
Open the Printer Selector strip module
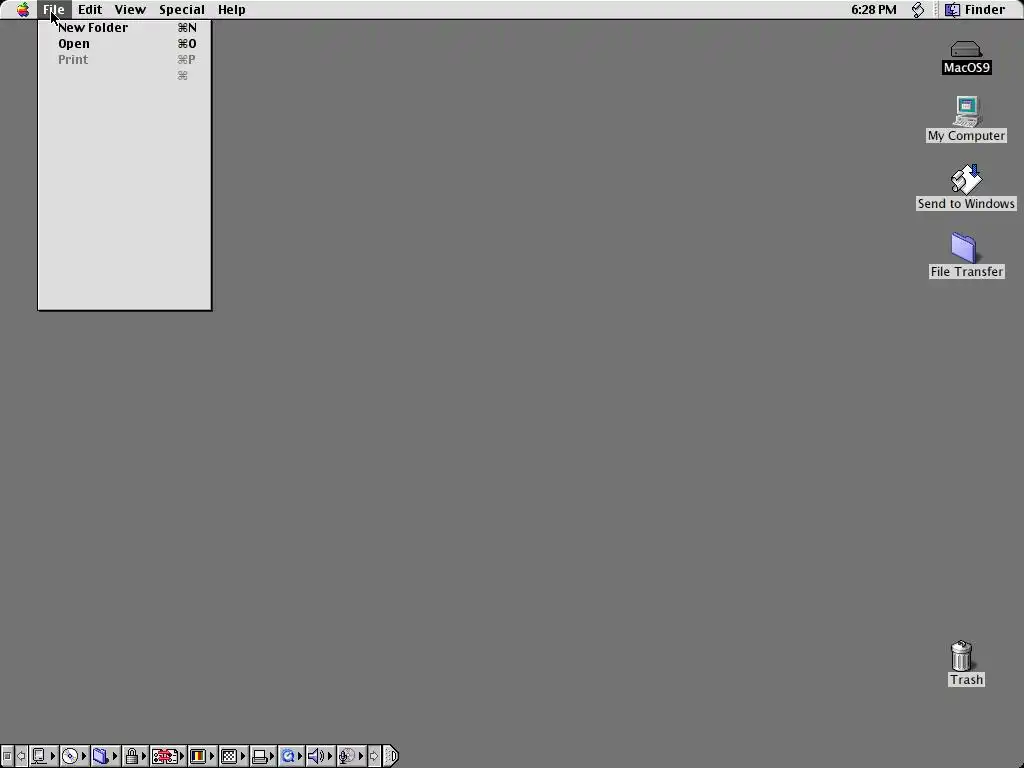263,756
